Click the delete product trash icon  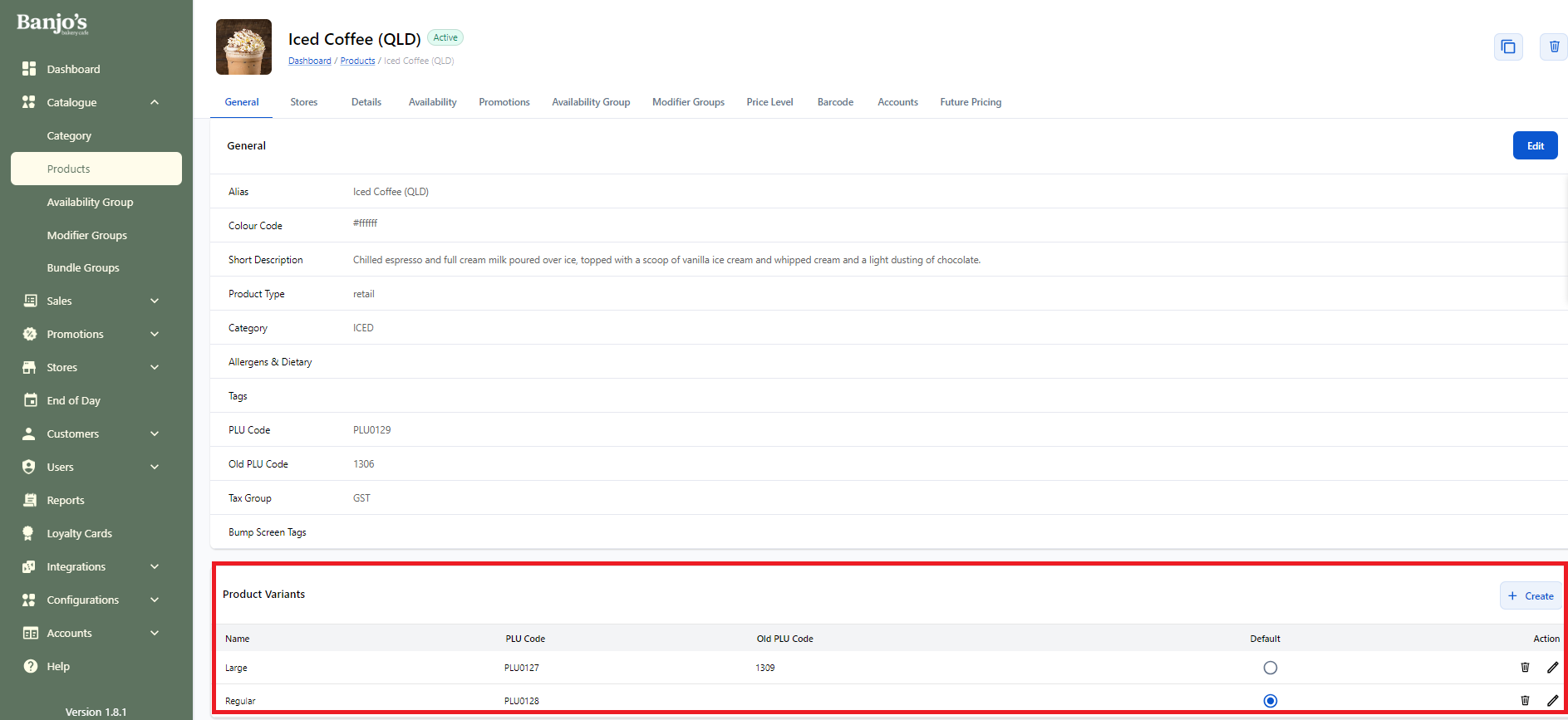pos(1553,47)
